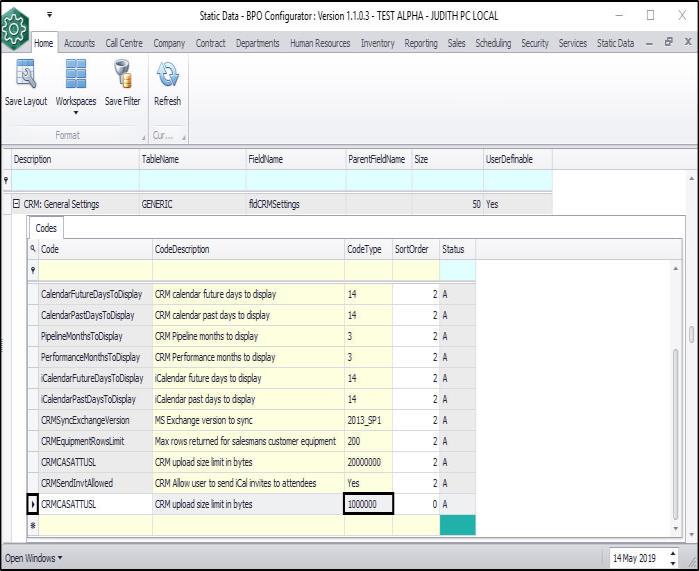
Task: Click the teal Status cell in the new row
Action: [457, 525]
